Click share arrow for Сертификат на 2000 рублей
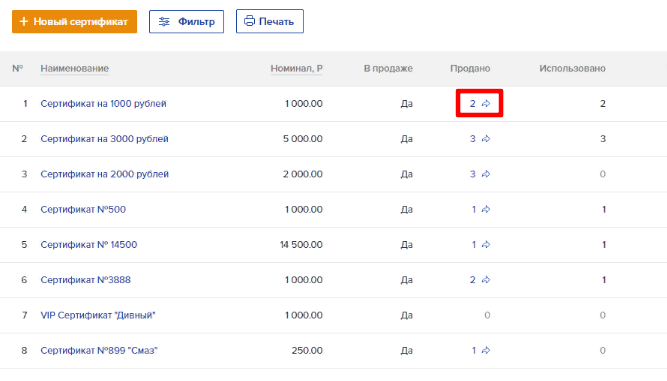 486,174
